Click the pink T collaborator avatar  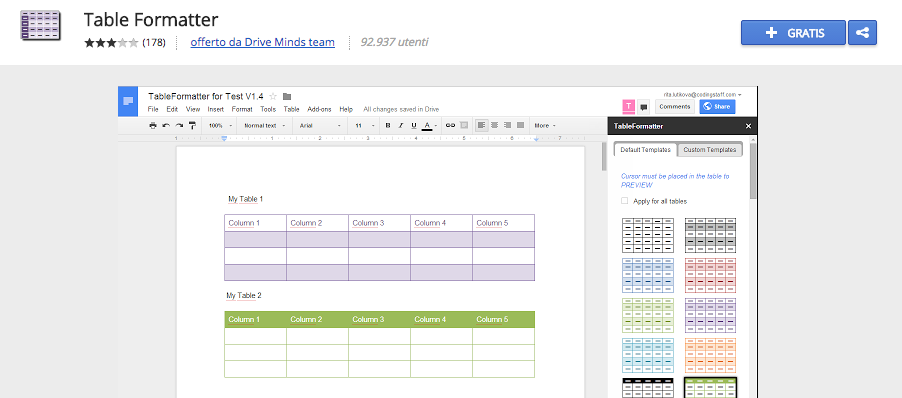(x=628, y=106)
